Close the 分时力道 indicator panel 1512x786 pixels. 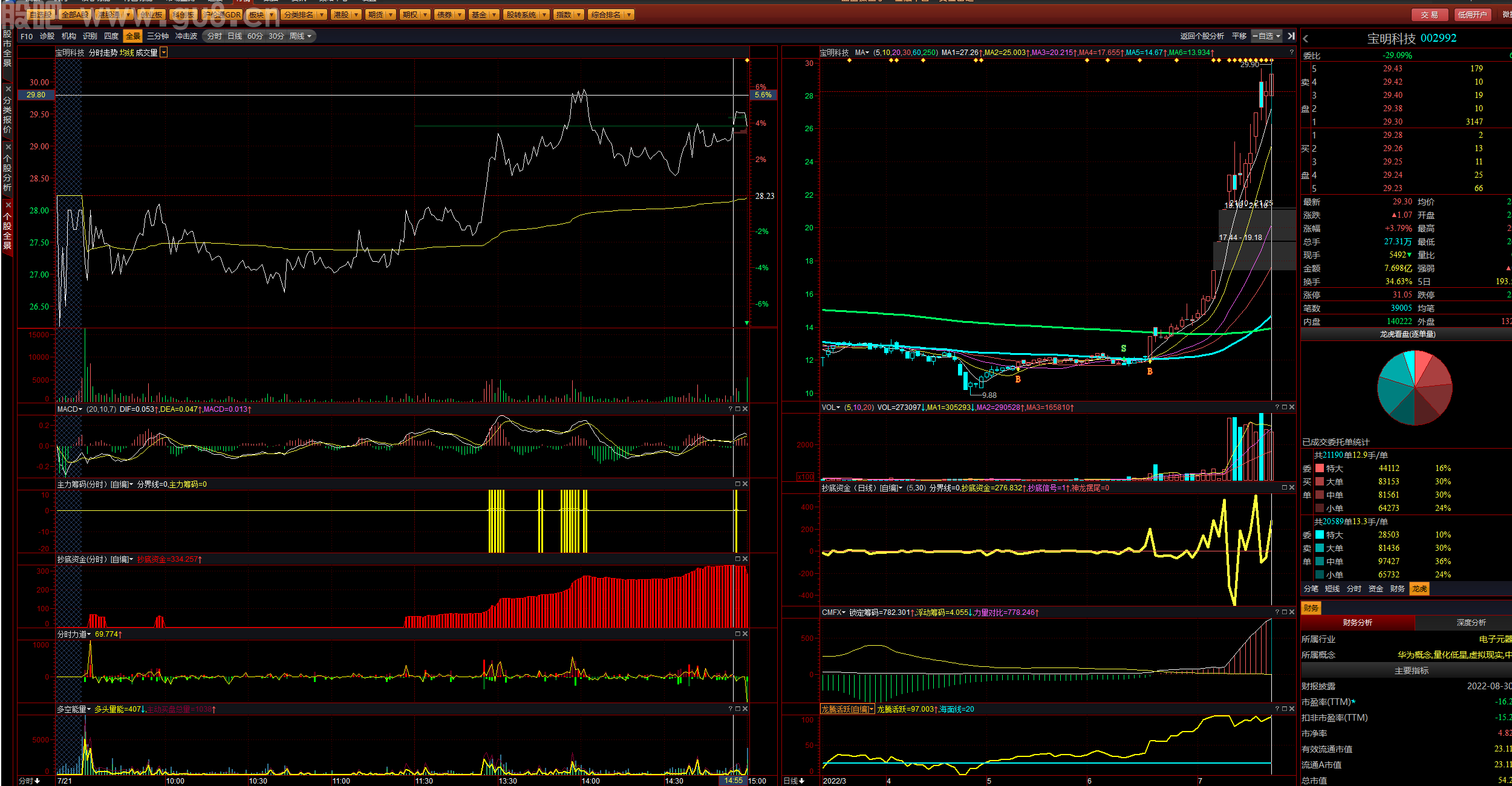745,634
